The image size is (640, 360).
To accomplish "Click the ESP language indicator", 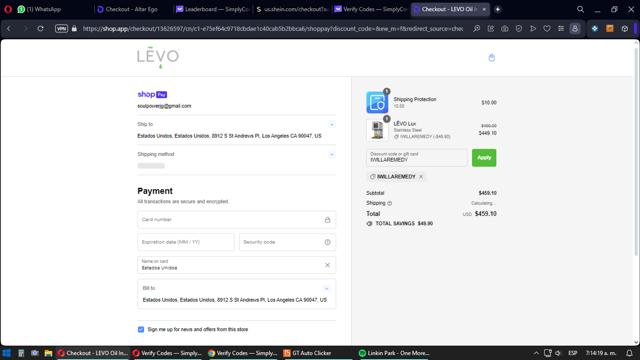I will pyautogui.click(x=573, y=353).
